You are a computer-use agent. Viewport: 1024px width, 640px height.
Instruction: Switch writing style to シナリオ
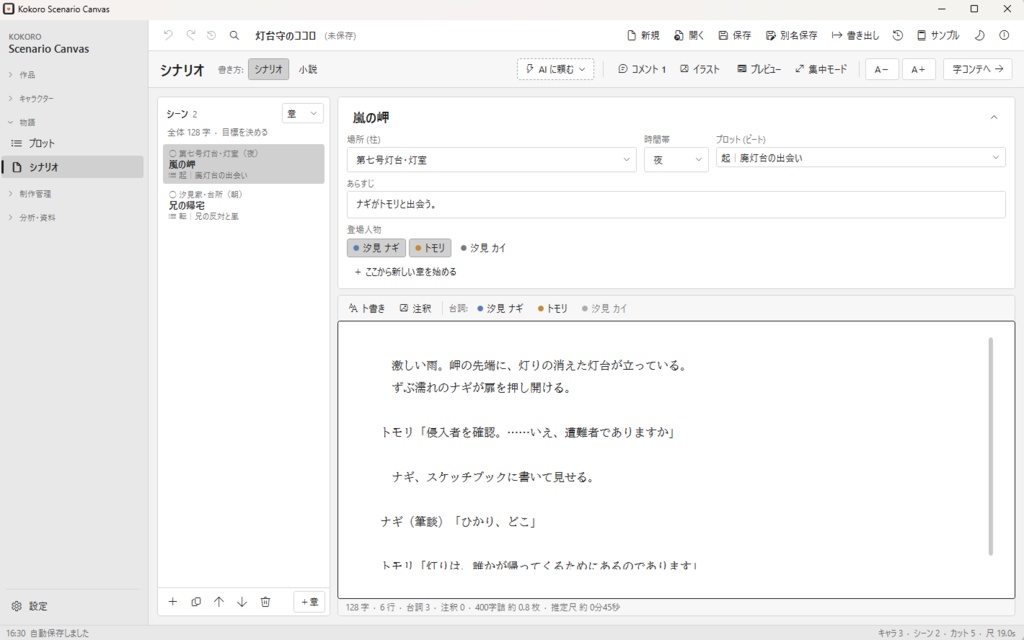(x=268, y=69)
